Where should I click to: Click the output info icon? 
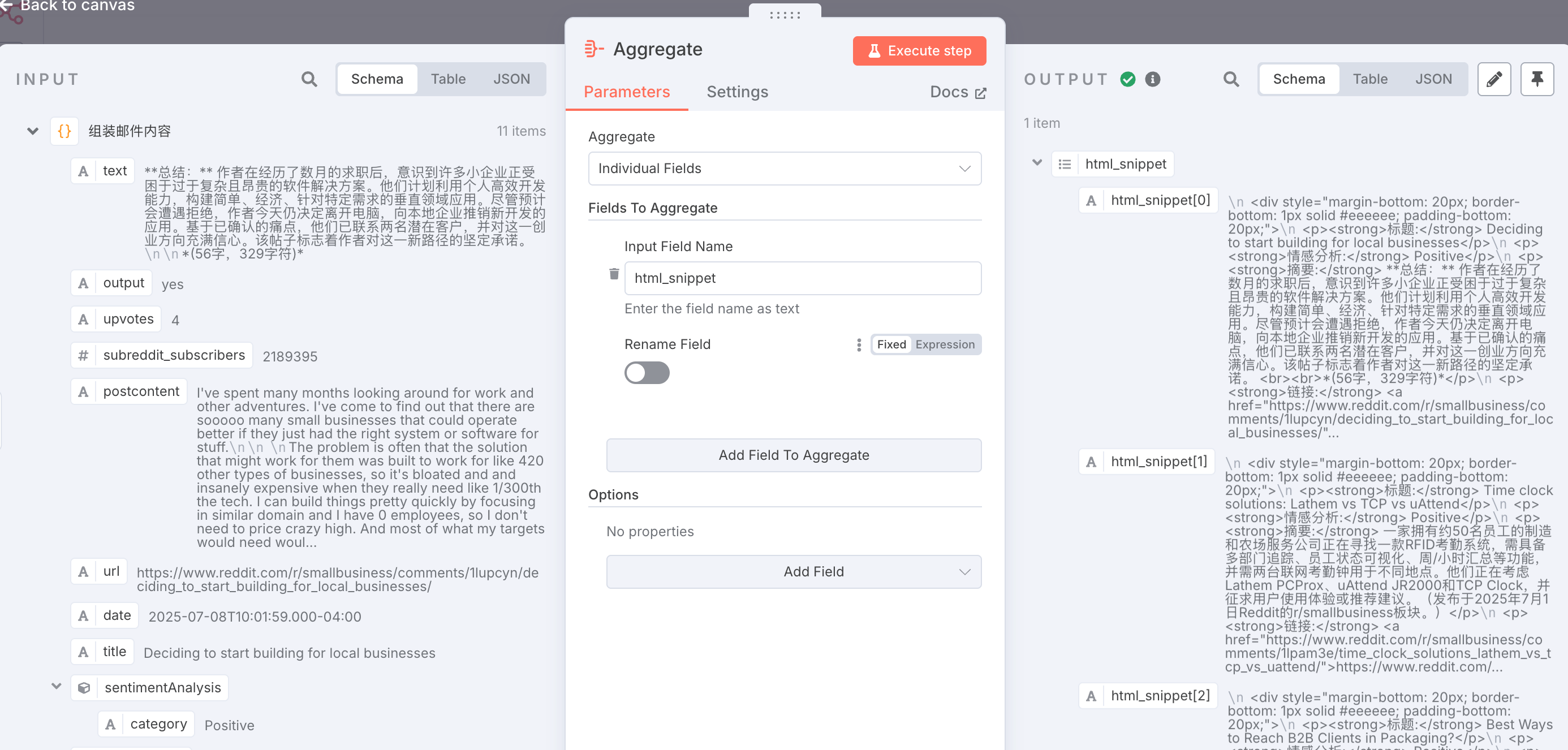[x=1152, y=79]
